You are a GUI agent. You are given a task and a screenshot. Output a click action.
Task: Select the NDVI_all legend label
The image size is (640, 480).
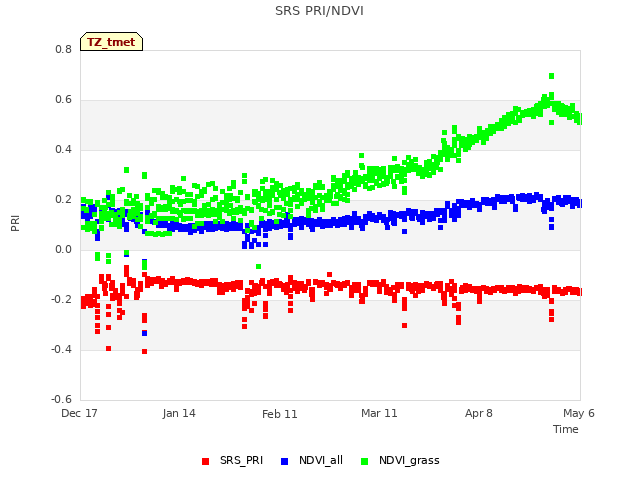321,460
